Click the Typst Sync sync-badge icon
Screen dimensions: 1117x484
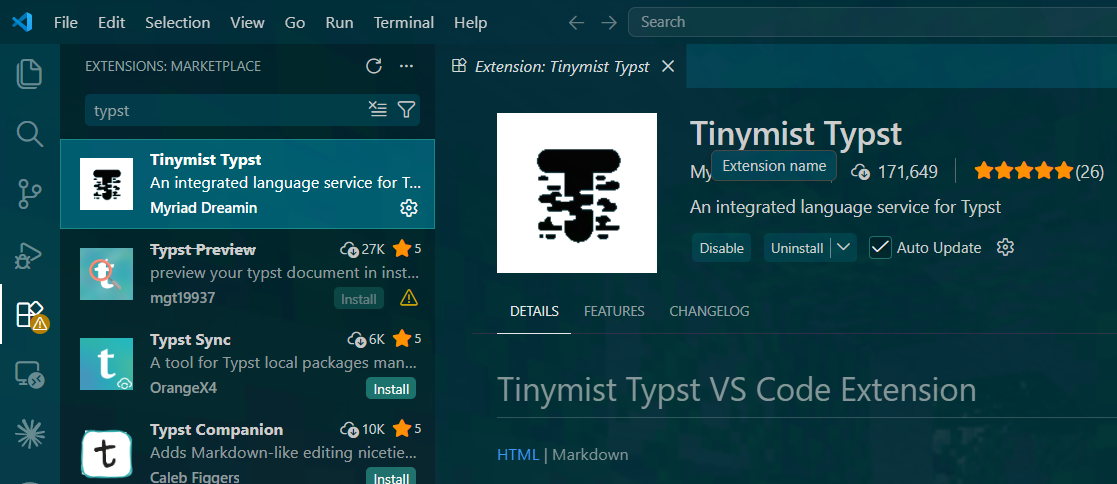tap(125, 383)
